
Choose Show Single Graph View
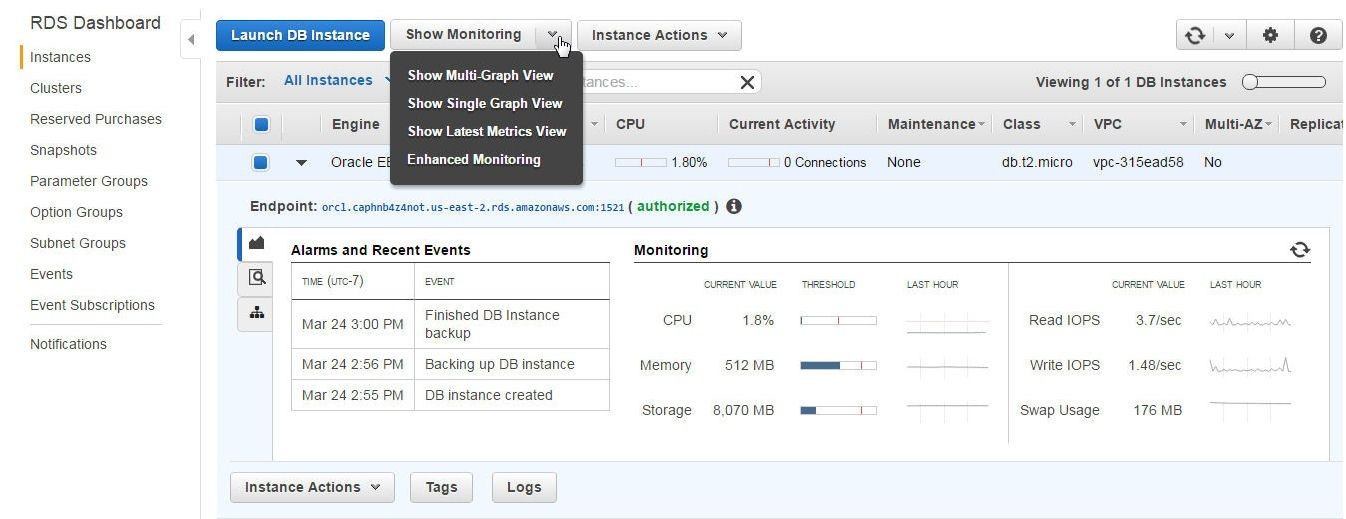pyautogui.click(x=485, y=103)
